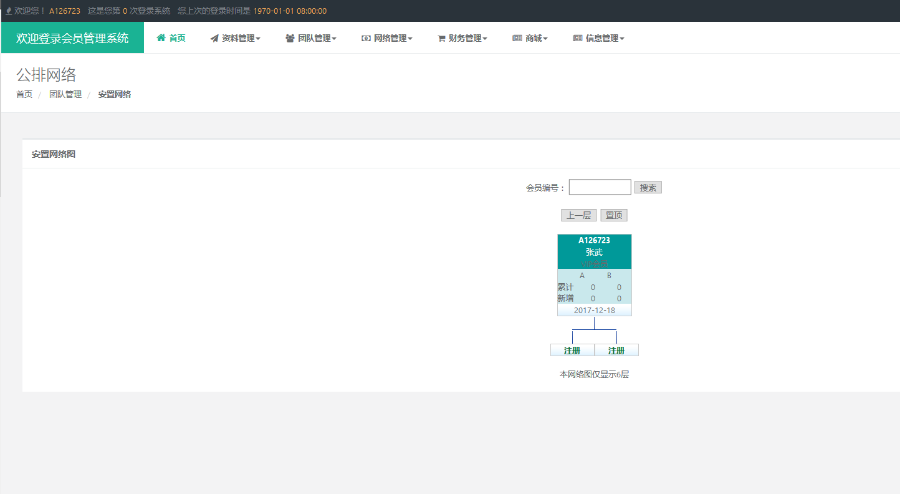Expand the 信息管理 dropdown menu
The height and width of the screenshot is (494, 900).
pyautogui.click(x=598, y=38)
